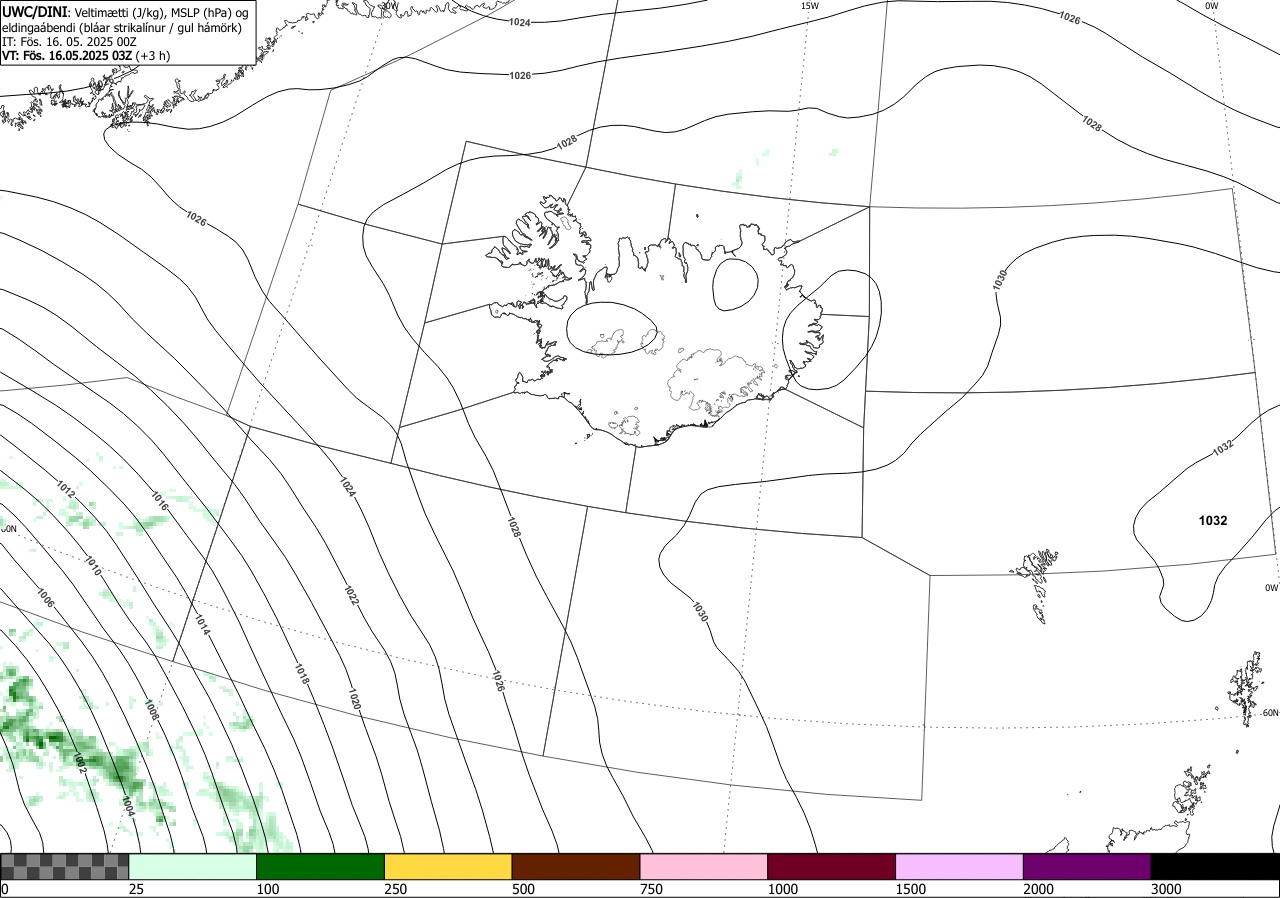Choose the light purple 1500–2000 legend swatch
The height and width of the screenshot is (898, 1280).
tap(960, 866)
